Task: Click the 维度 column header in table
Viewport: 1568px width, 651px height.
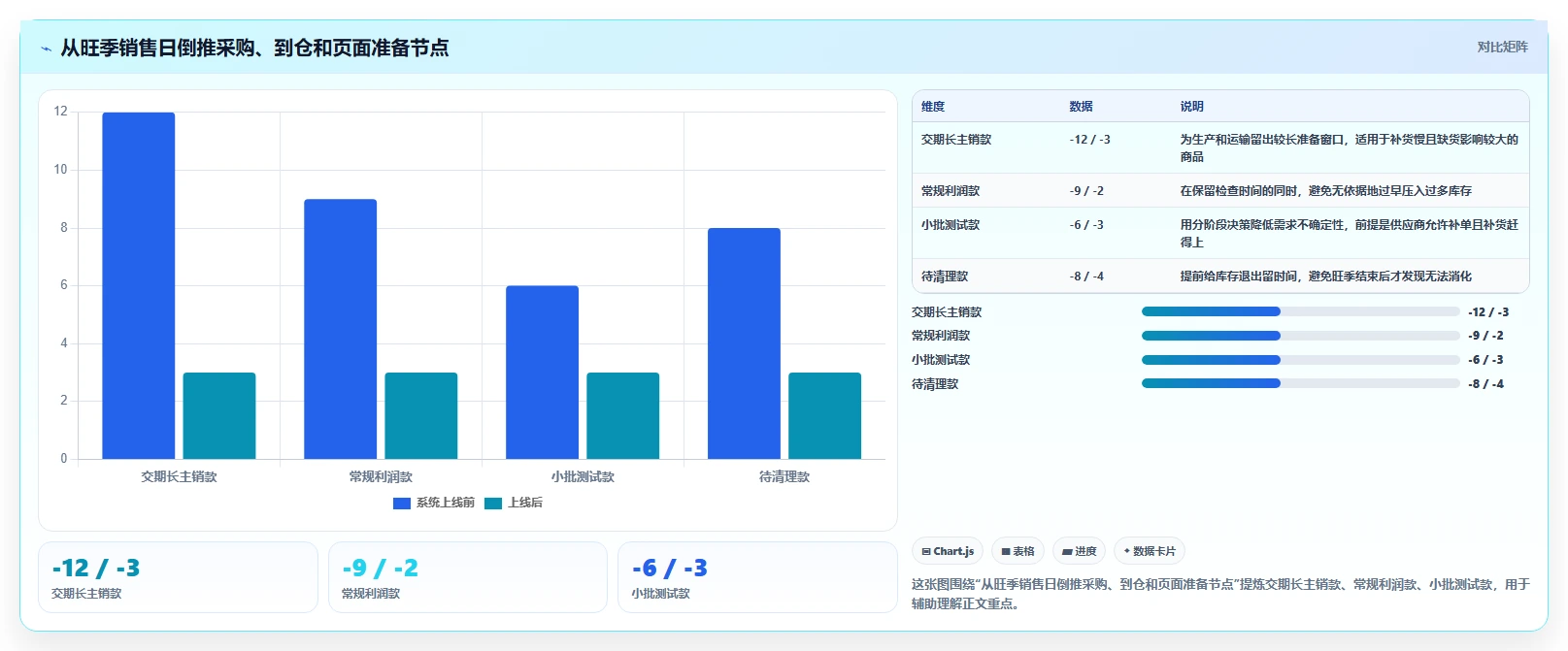Action: (933, 107)
